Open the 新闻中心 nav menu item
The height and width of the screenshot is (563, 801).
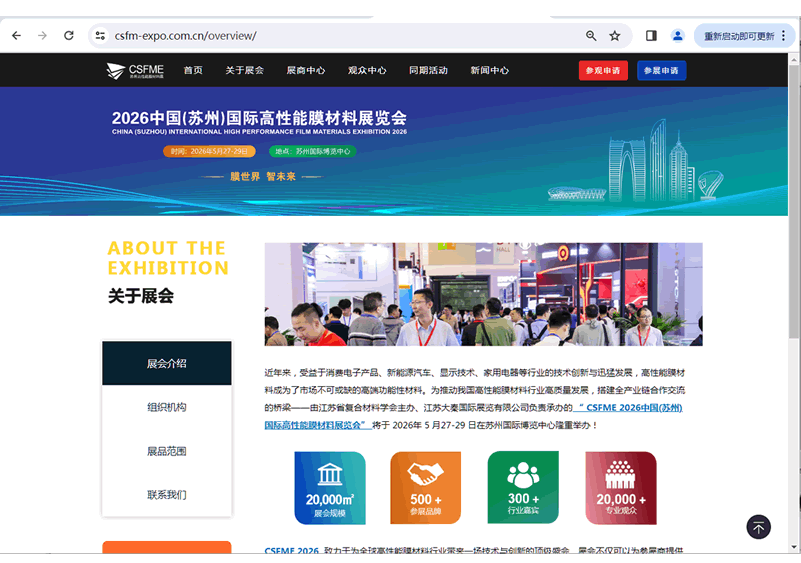(x=489, y=71)
